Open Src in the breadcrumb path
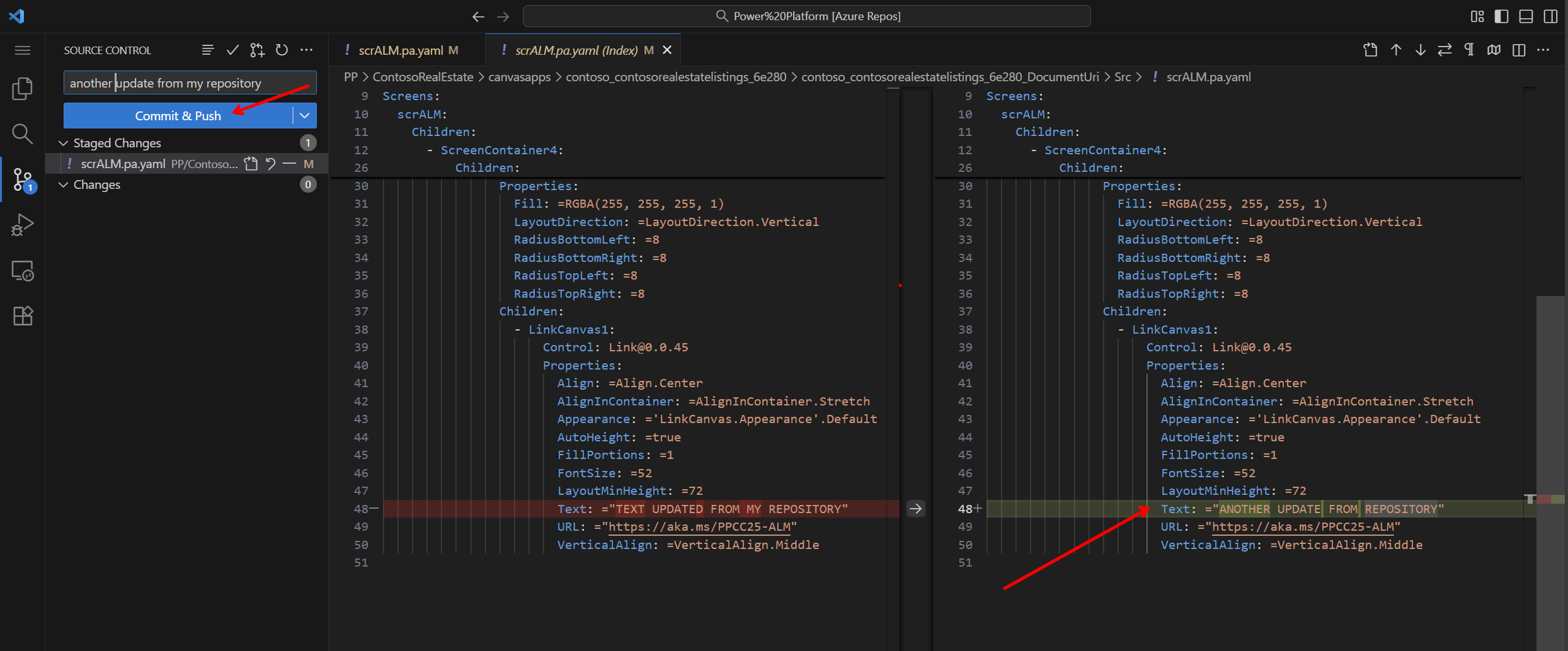Viewport: 1568px width, 651px height. pos(1123,76)
